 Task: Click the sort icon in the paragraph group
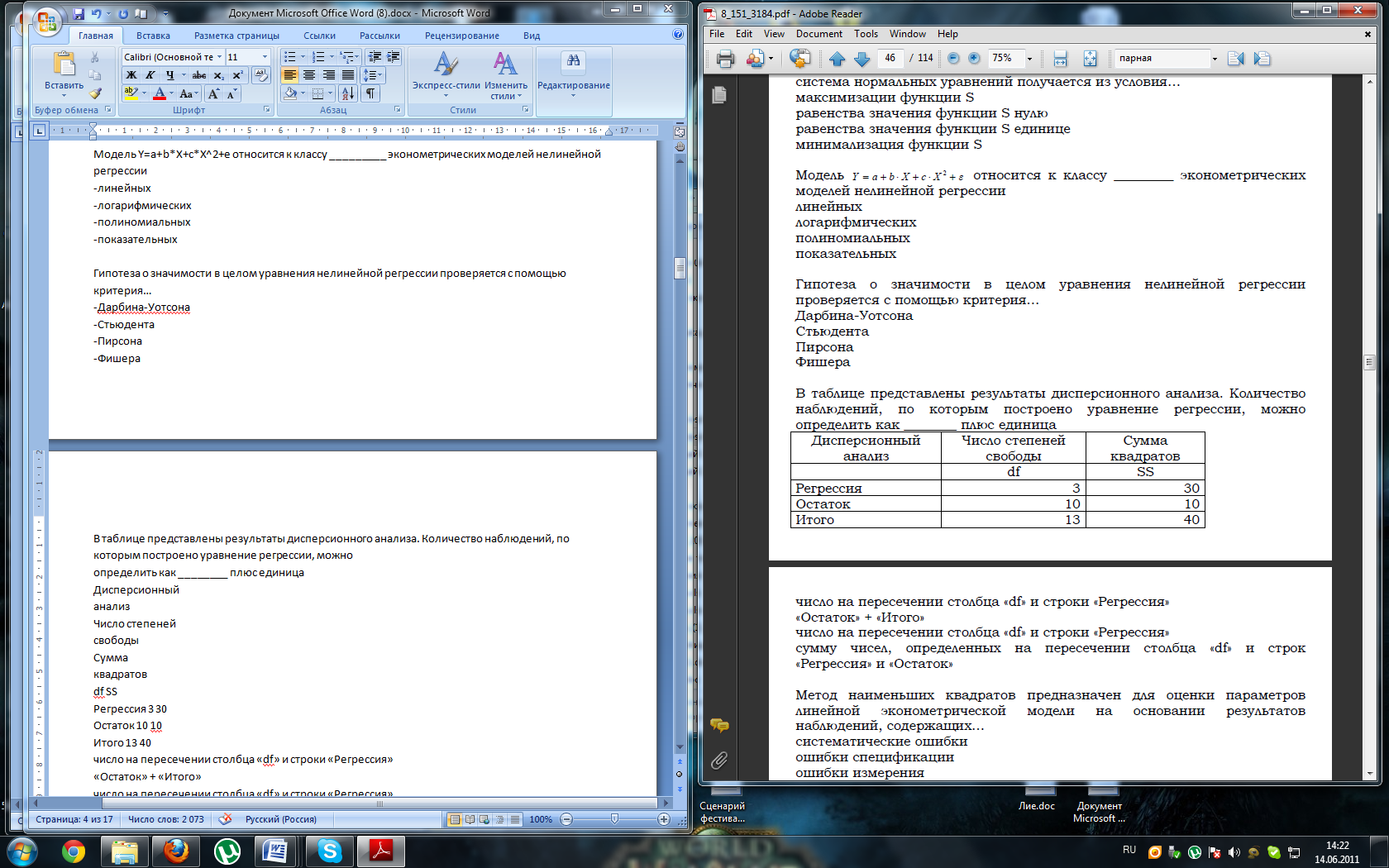point(348,93)
